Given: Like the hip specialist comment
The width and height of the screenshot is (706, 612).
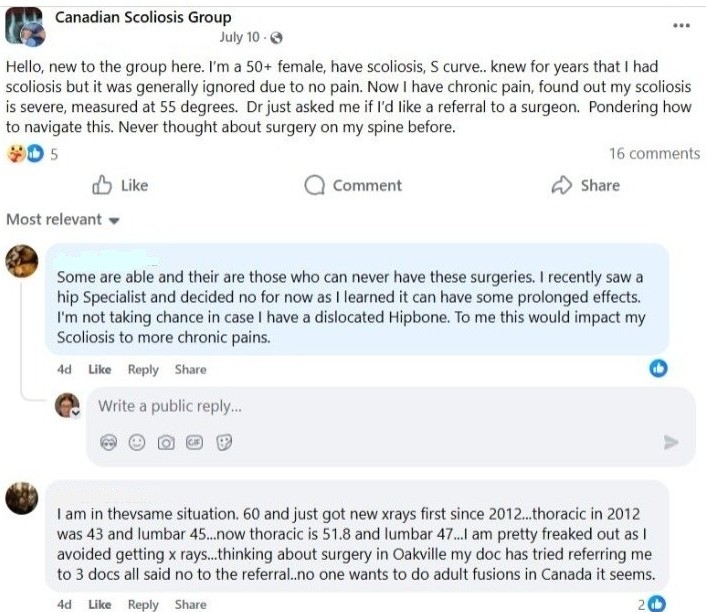Looking at the screenshot, I should tap(100, 369).
